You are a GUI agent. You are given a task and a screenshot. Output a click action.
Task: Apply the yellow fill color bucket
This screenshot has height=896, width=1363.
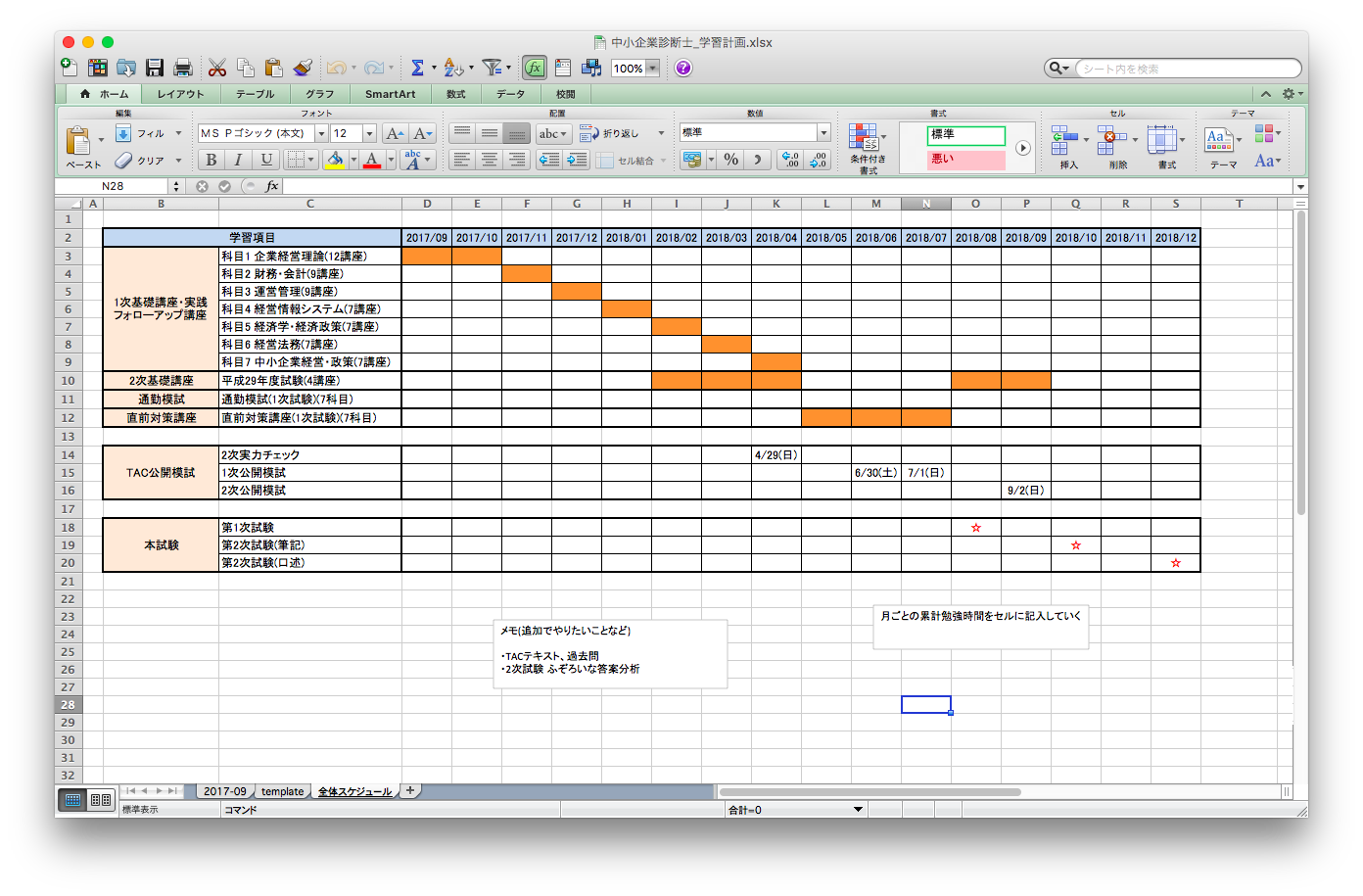335,160
